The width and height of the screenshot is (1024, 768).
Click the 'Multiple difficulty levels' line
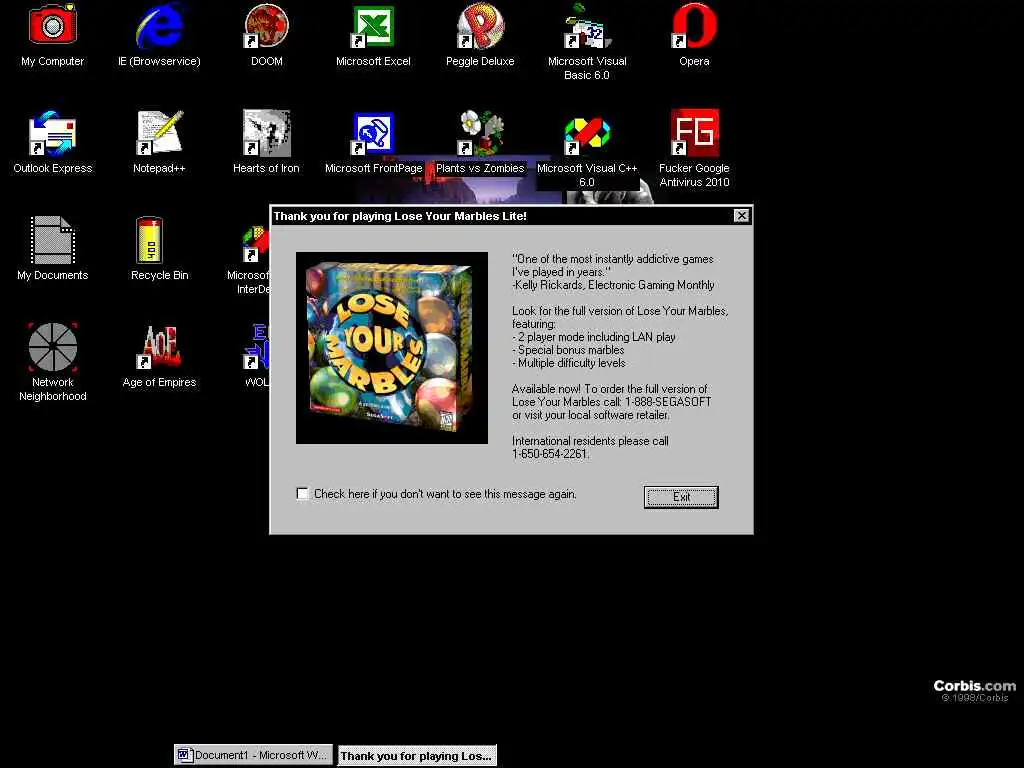pos(569,363)
